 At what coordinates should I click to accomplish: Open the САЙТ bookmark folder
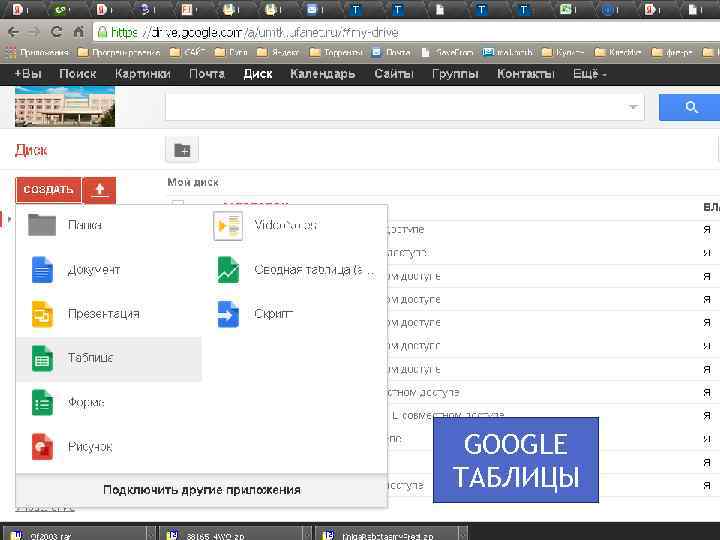click(x=187, y=52)
